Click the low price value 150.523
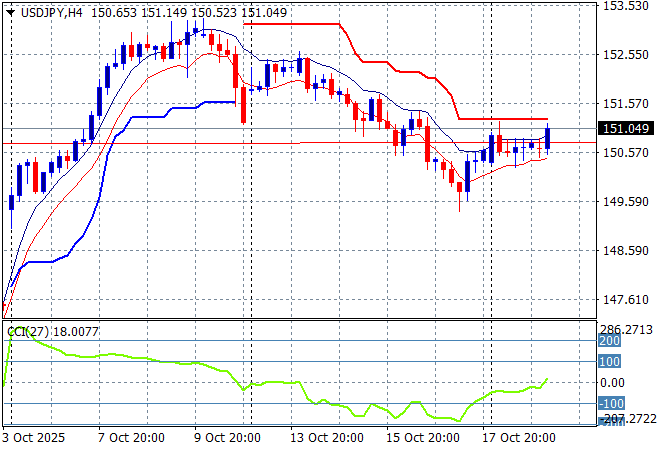Viewport: 660px width, 450px height. 214,13
